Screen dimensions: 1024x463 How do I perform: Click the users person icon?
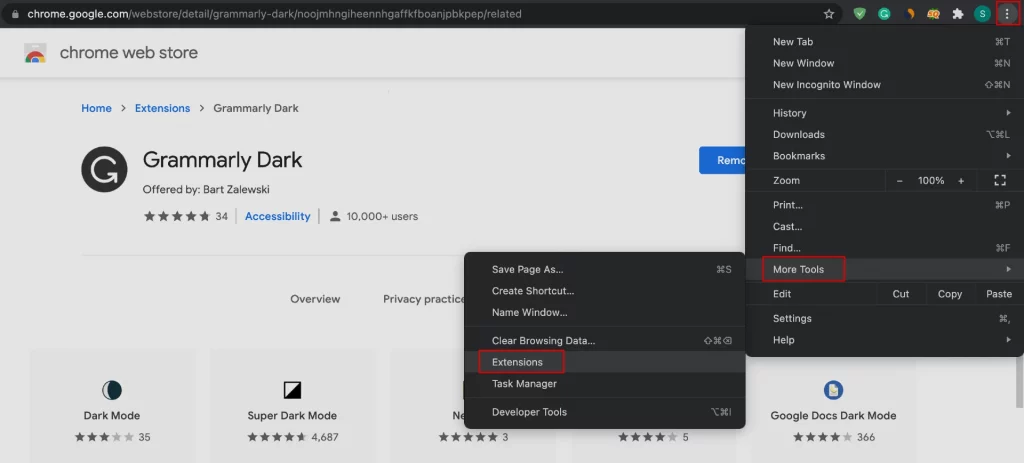[335, 216]
